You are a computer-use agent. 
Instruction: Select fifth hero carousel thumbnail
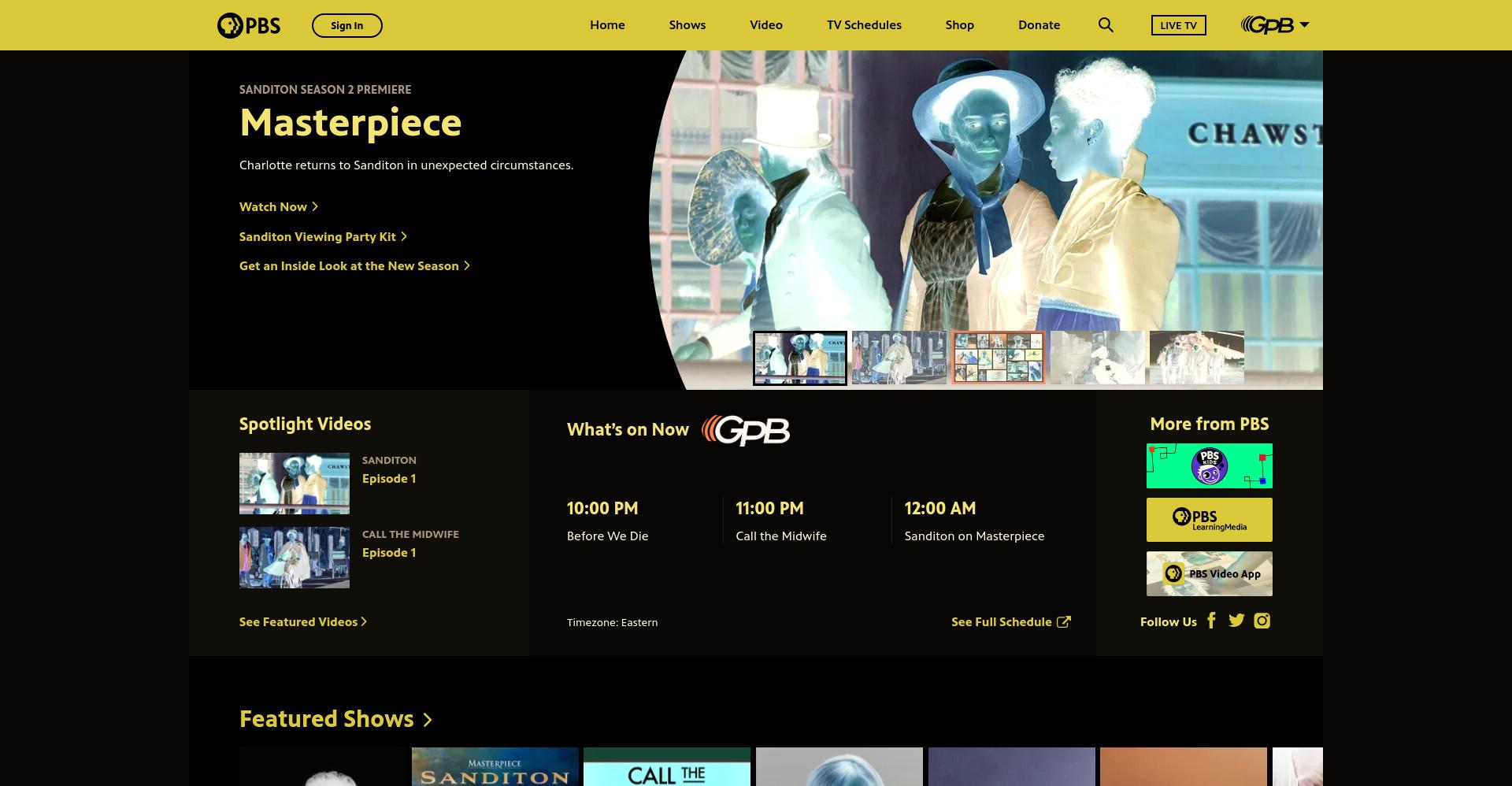tap(1197, 358)
